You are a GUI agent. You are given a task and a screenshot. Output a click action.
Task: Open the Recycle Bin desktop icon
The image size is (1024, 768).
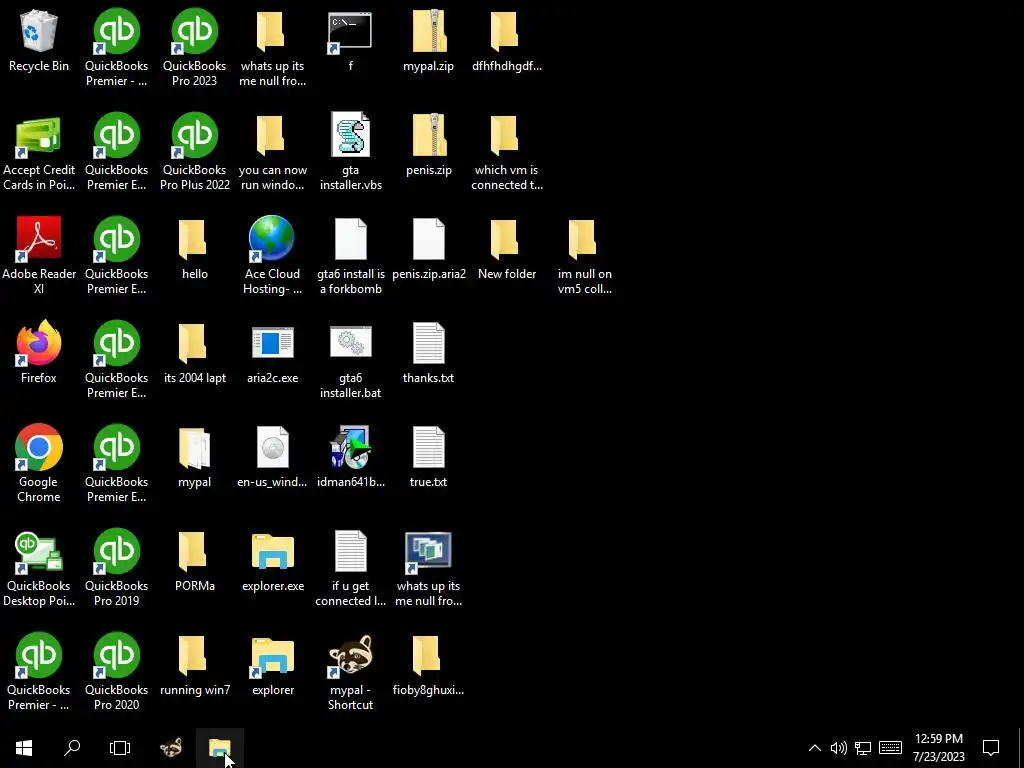[39, 41]
